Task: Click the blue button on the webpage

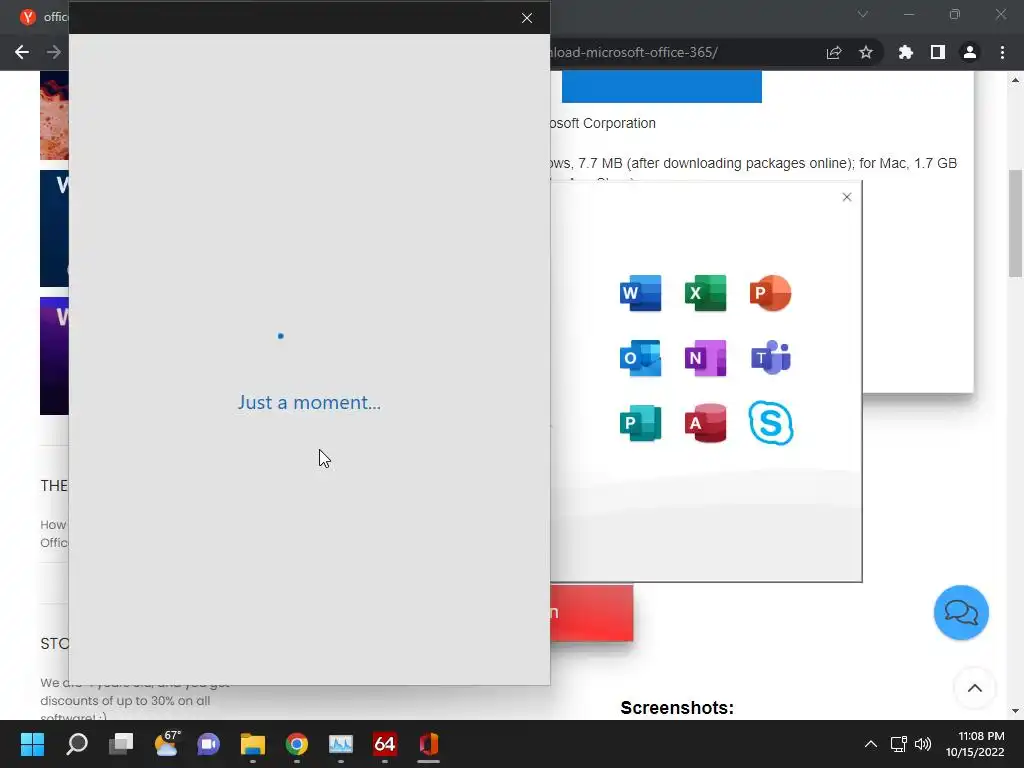Action: tap(662, 86)
